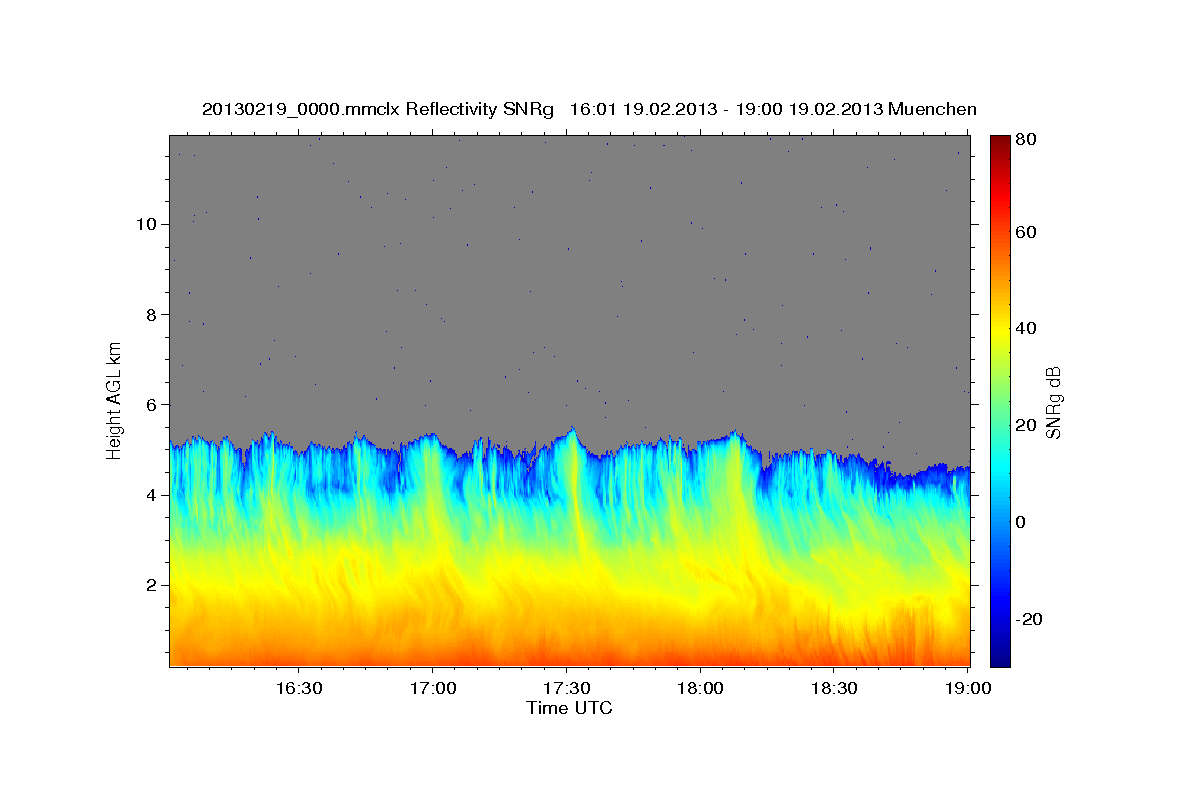Screen dimensions: 1200x800
Task: Click the 'Time UTC' axis title
Action: click(569, 708)
